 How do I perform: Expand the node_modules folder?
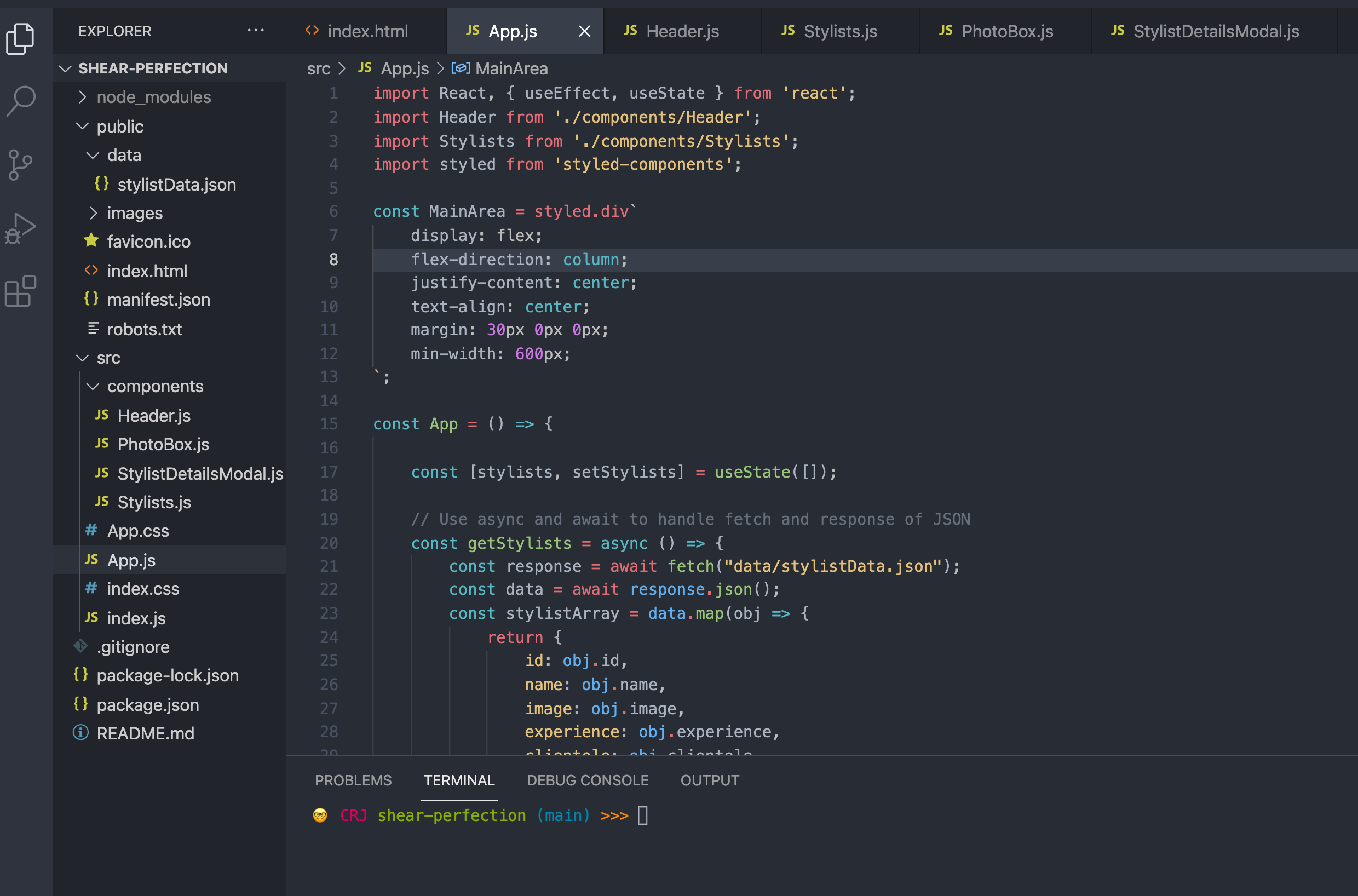[153, 97]
